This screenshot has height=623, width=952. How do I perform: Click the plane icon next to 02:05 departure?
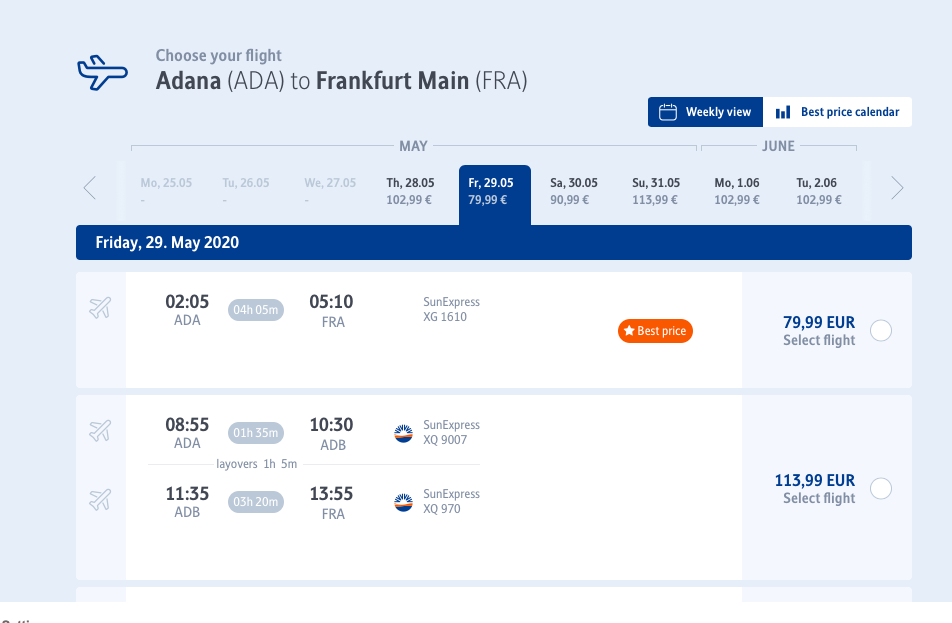coord(100,308)
